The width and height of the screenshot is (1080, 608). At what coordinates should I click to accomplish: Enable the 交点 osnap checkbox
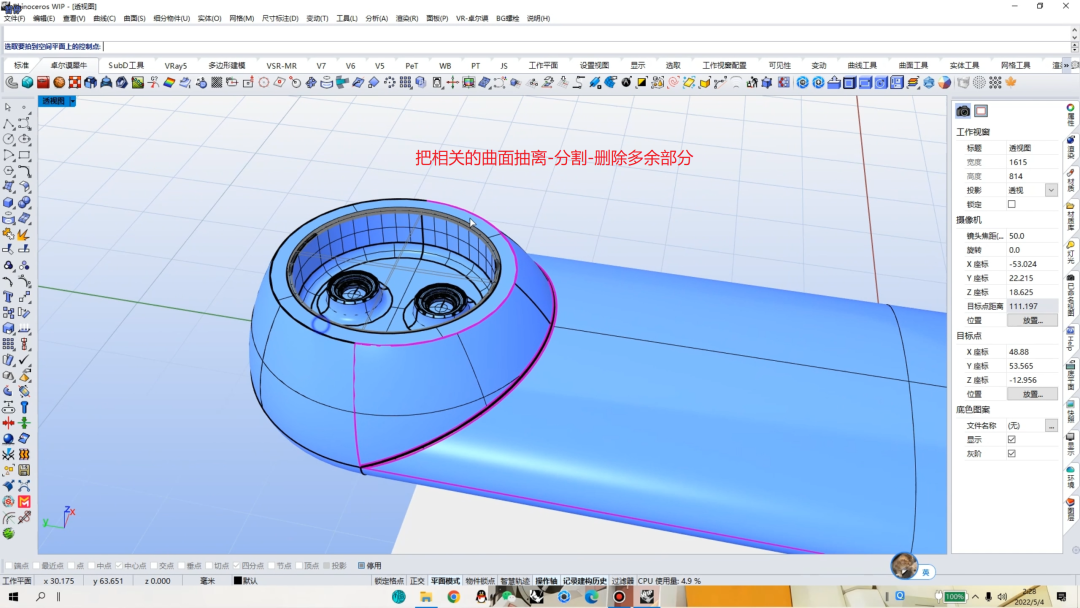tap(154, 566)
